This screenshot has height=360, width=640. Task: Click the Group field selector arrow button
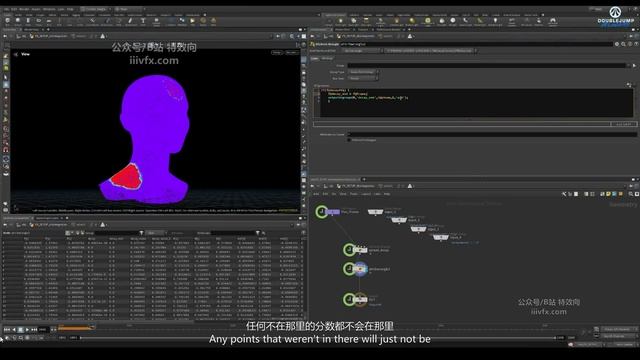point(634,65)
